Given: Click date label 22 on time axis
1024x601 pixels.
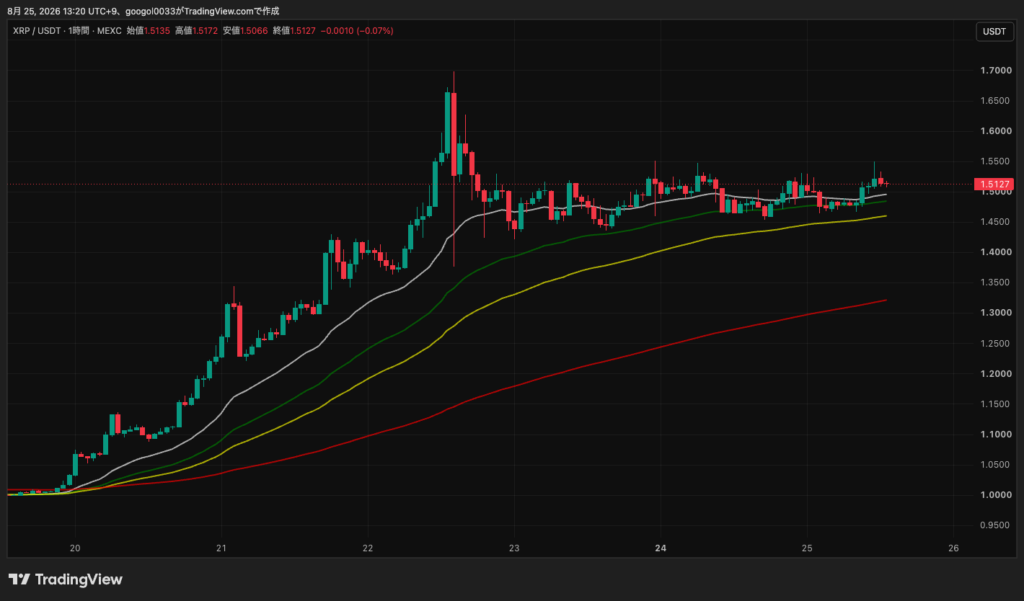Looking at the screenshot, I should point(368,548).
